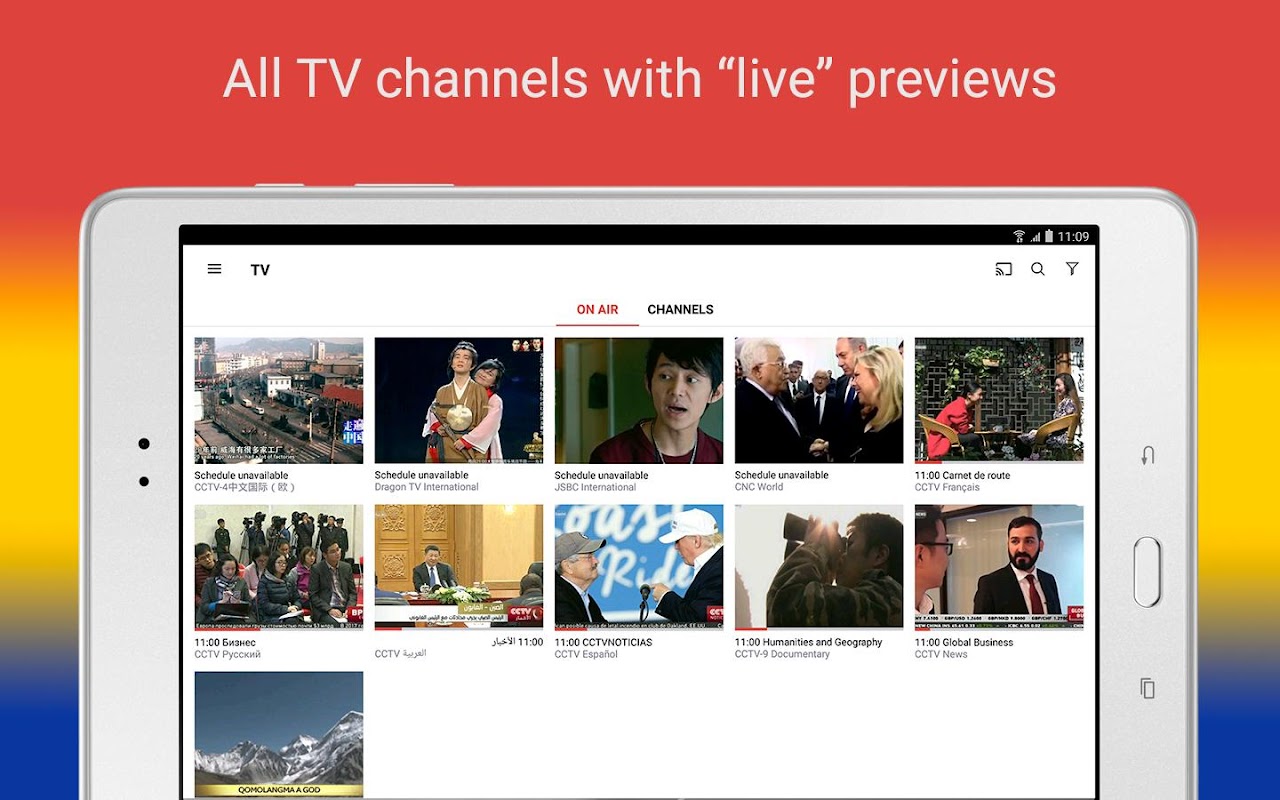Open the CCTV Français preview thumbnail
The width and height of the screenshot is (1280, 800).
999,400
